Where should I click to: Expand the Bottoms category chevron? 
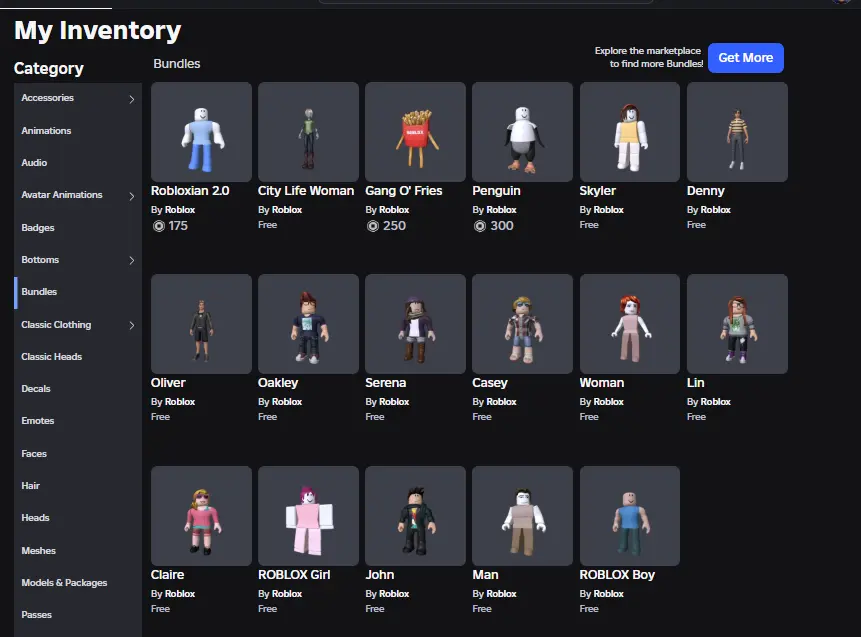(132, 261)
